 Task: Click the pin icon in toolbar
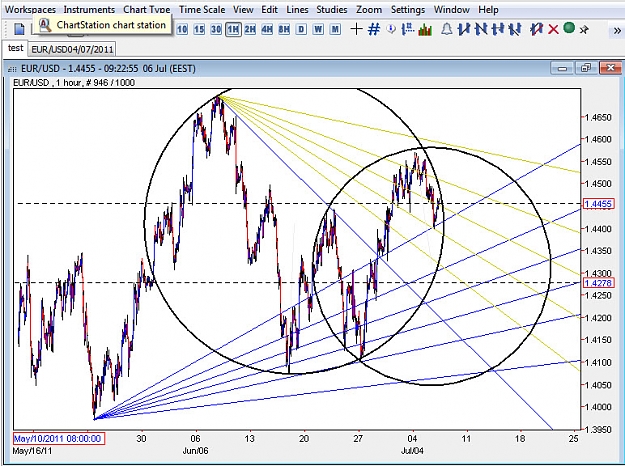(x=584, y=29)
